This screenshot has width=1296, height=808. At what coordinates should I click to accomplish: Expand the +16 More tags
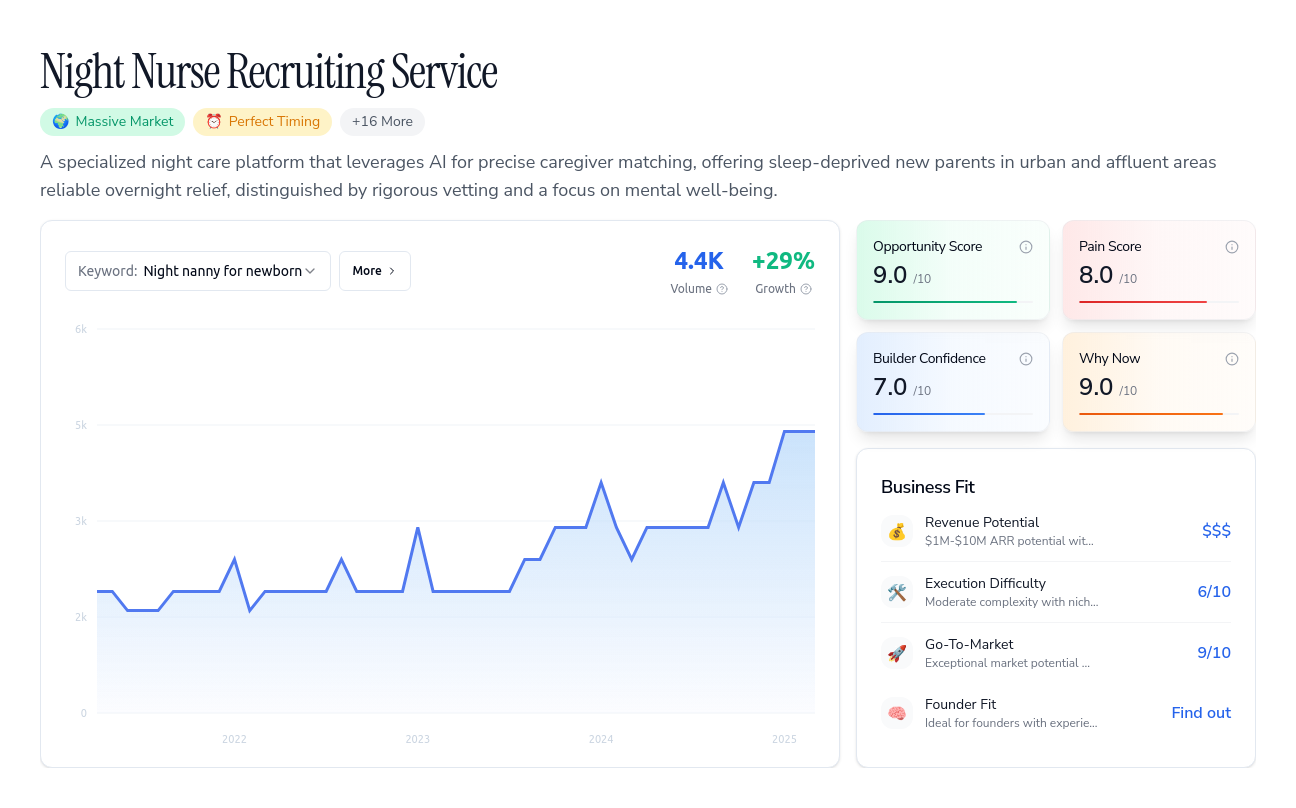point(382,122)
